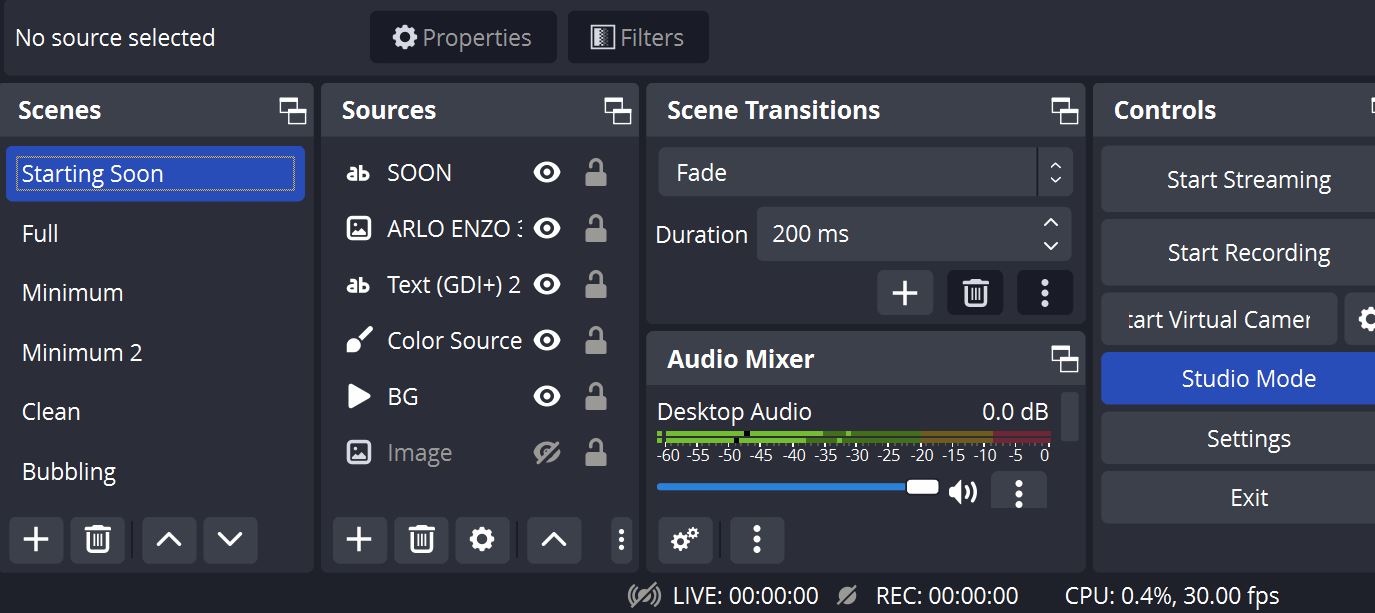1375x613 pixels.
Task: Open the Audio Mixer options menu
Action: [757, 540]
